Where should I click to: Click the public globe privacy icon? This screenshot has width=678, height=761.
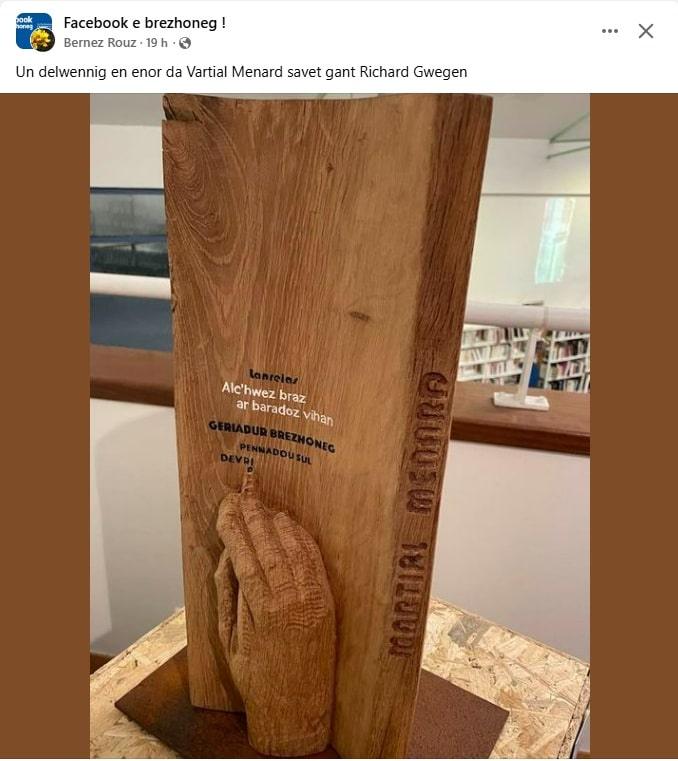click(185, 43)
